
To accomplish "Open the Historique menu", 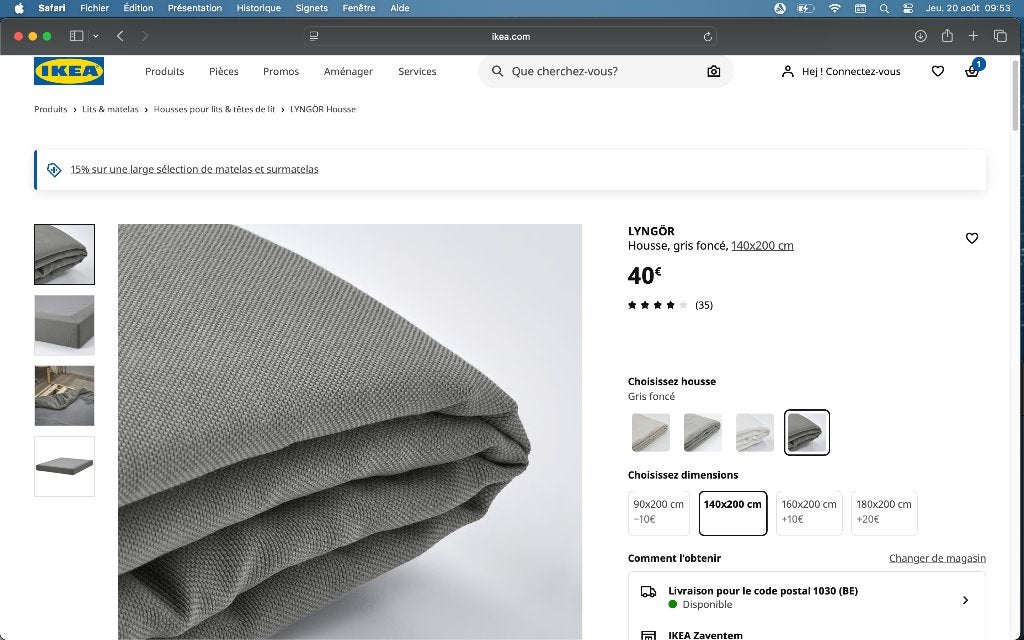I will pos(259,8).
